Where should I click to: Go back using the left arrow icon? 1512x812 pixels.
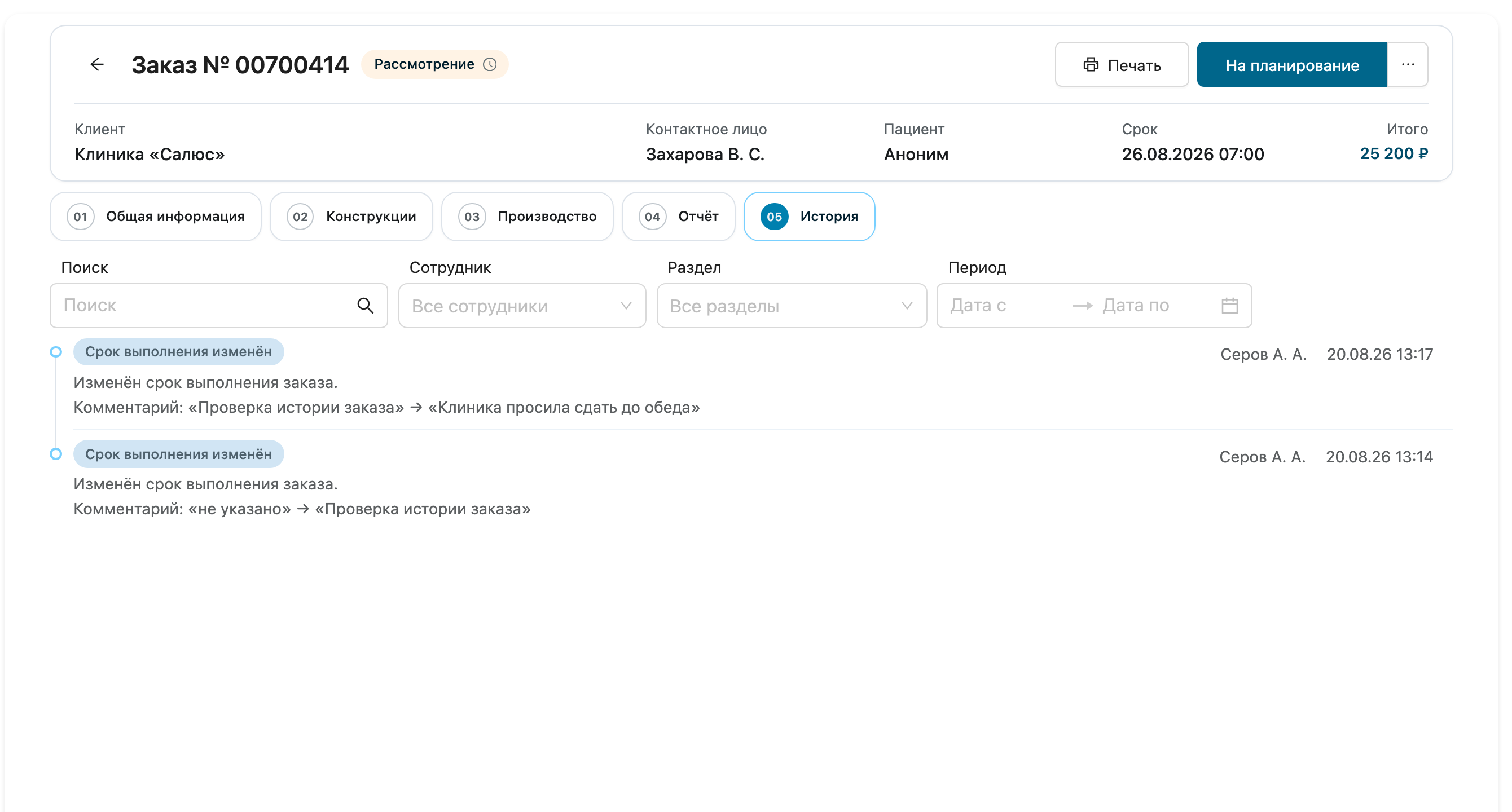(97, 64)
